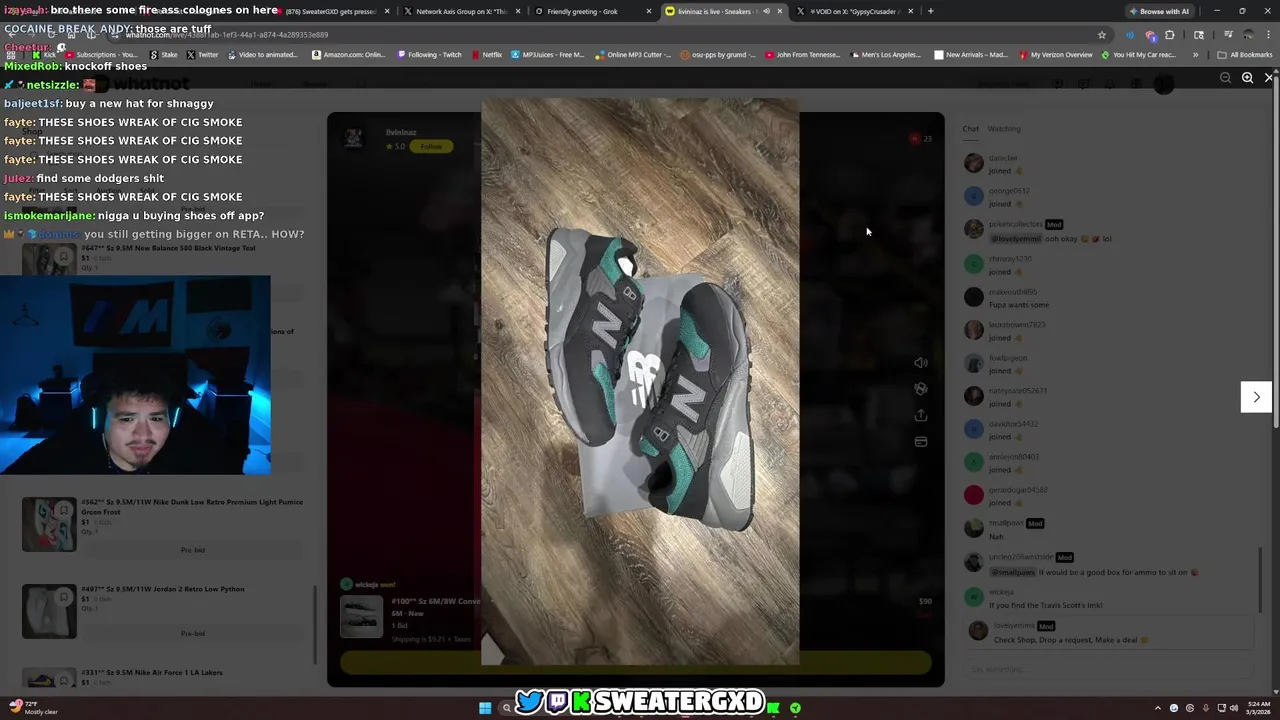Open the My Verizon Overview bookmark
The height and width of the screenshot is (720, 1280).
1055,55
